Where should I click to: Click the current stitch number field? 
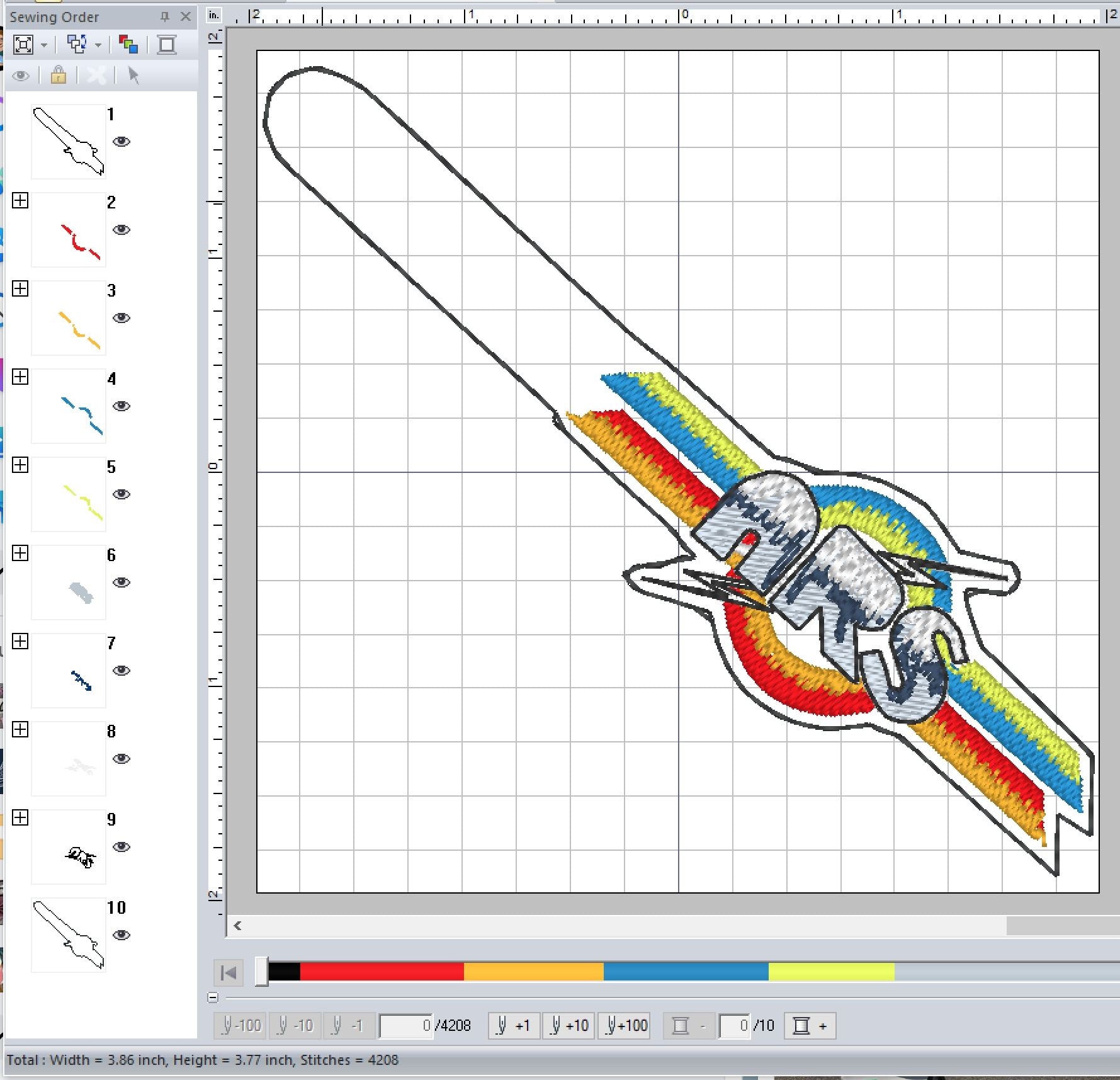click(x=406, y=1026)
